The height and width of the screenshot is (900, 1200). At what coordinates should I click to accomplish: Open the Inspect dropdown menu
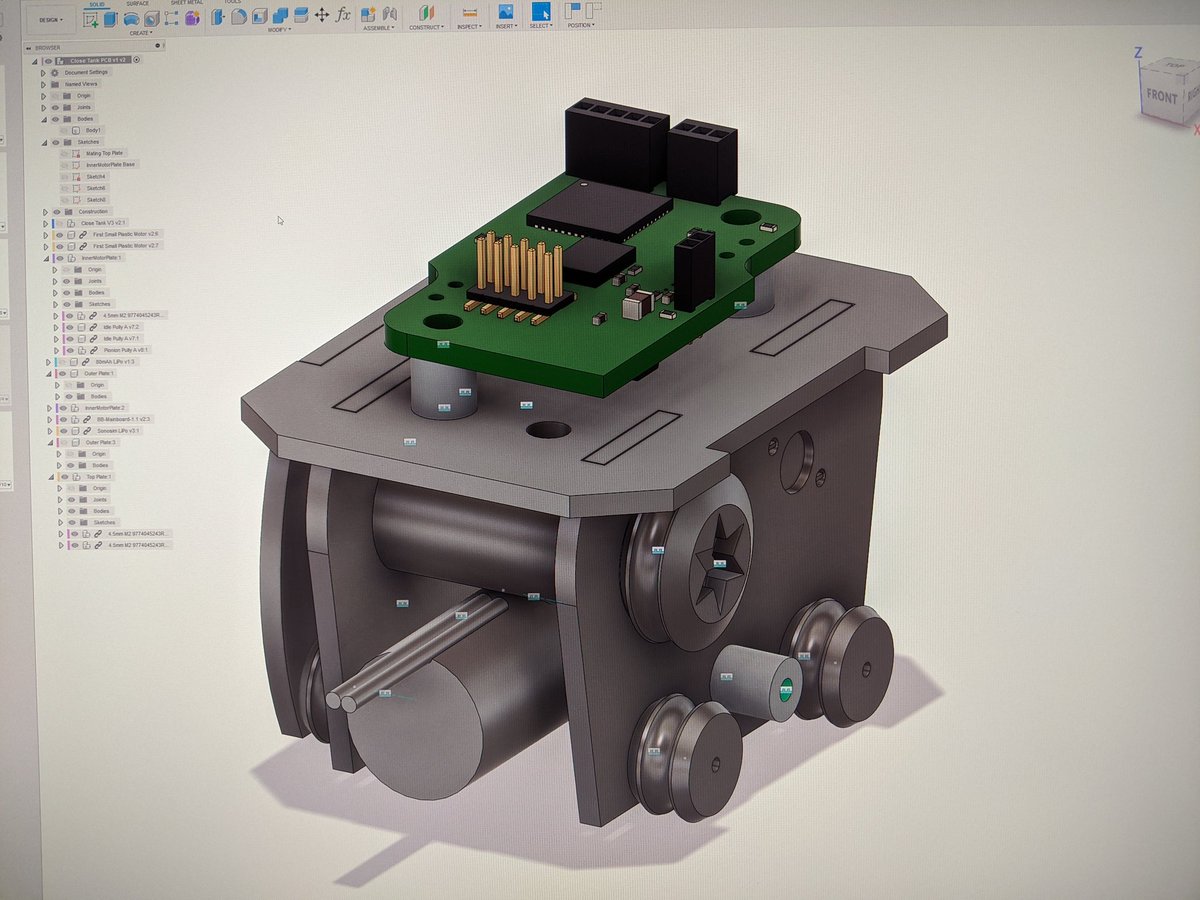click(470, 26)
